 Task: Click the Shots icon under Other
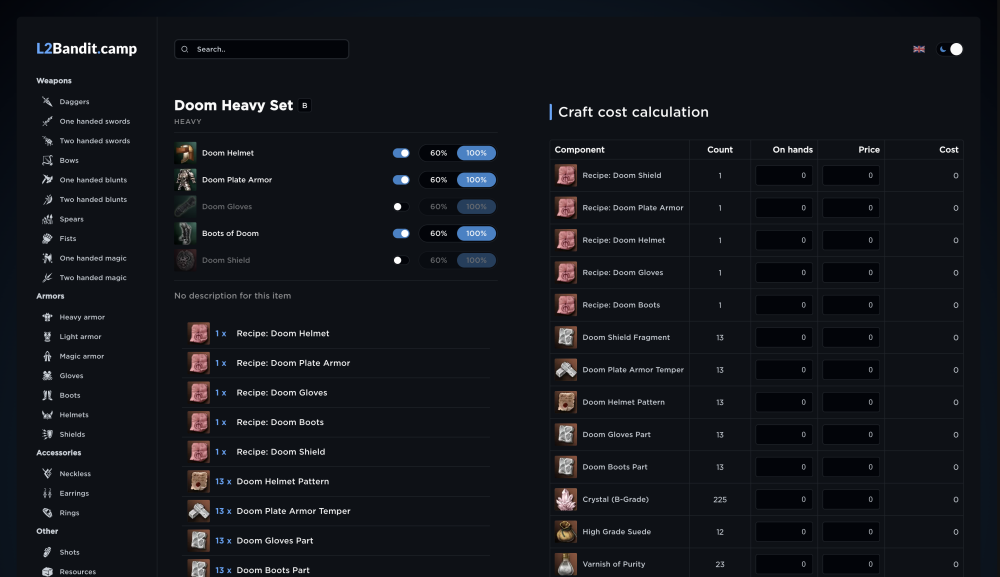click(47, 552)
